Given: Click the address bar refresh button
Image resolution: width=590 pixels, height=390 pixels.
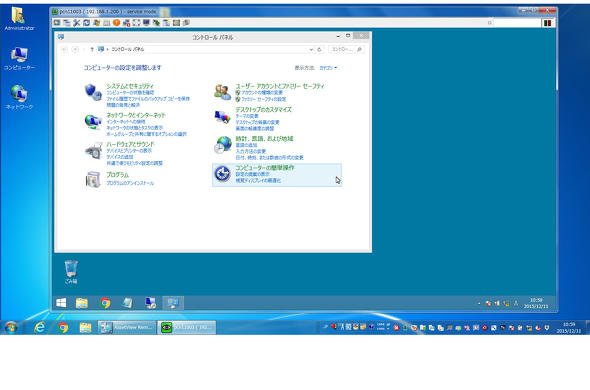Looking at the screenshot, I should [x=319, y=49].
